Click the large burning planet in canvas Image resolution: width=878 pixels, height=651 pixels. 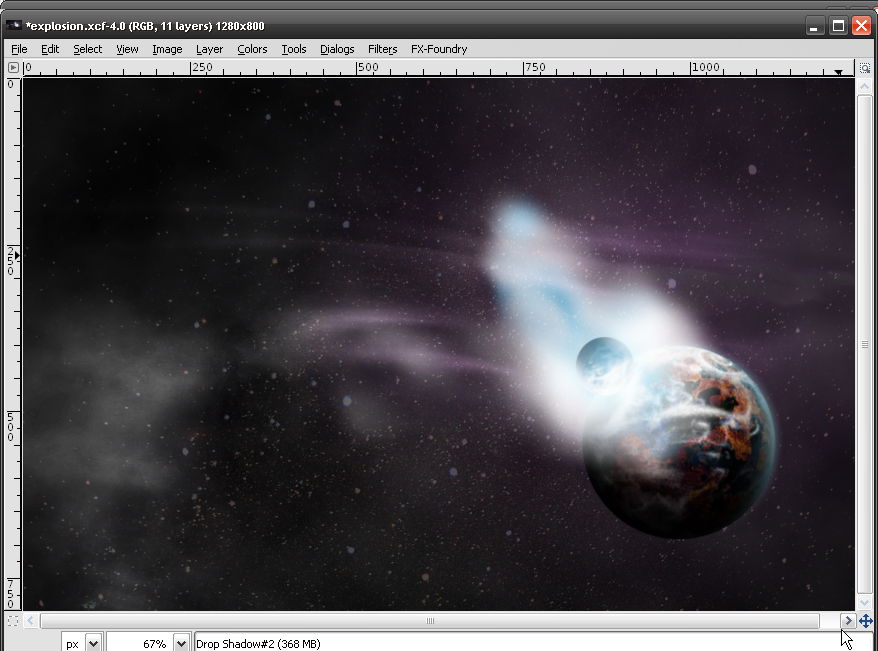(x=679, y=442)
